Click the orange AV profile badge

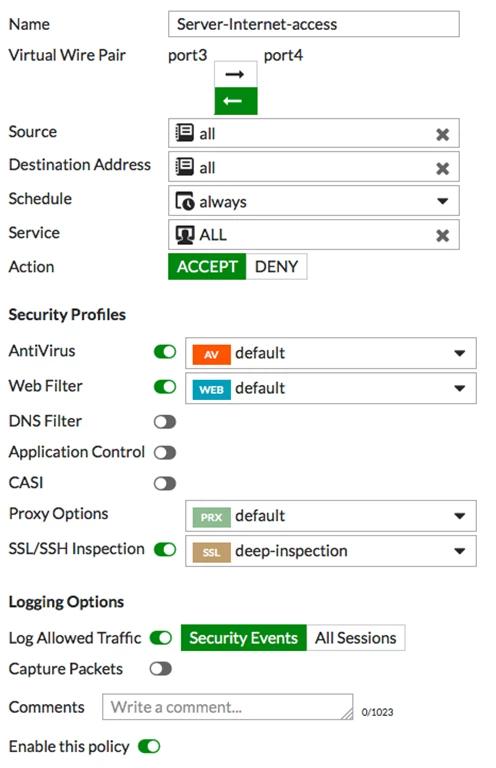point(212,354)
